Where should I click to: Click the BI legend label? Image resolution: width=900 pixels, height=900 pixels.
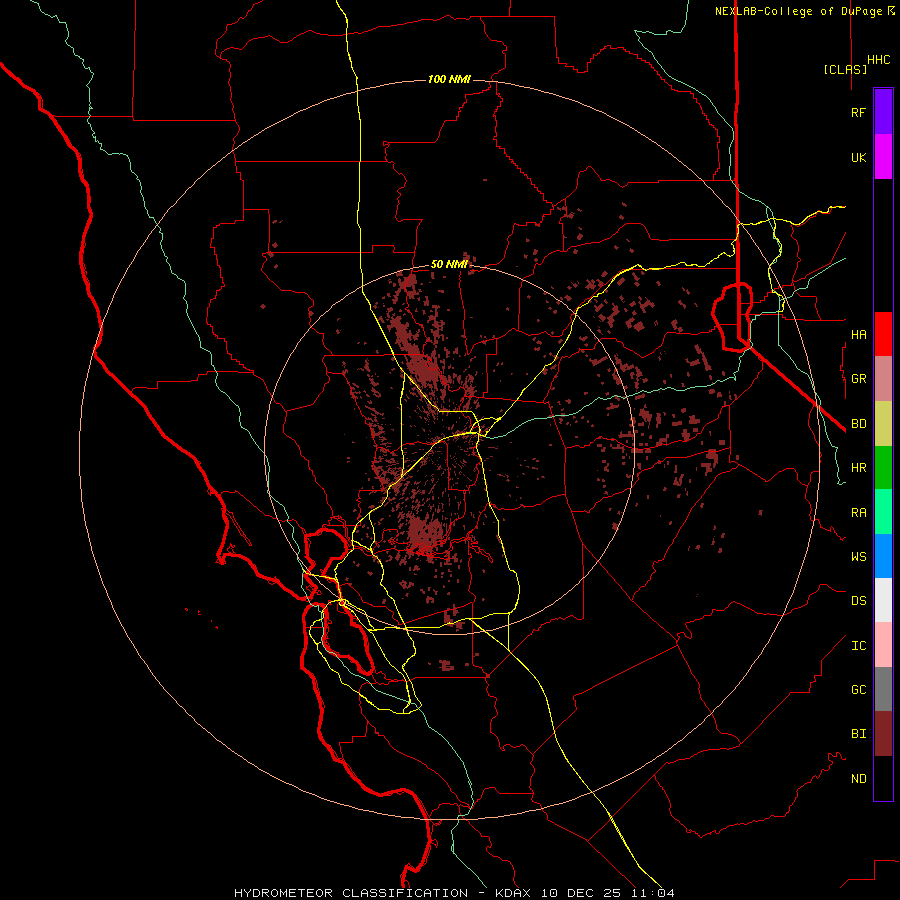858,734
